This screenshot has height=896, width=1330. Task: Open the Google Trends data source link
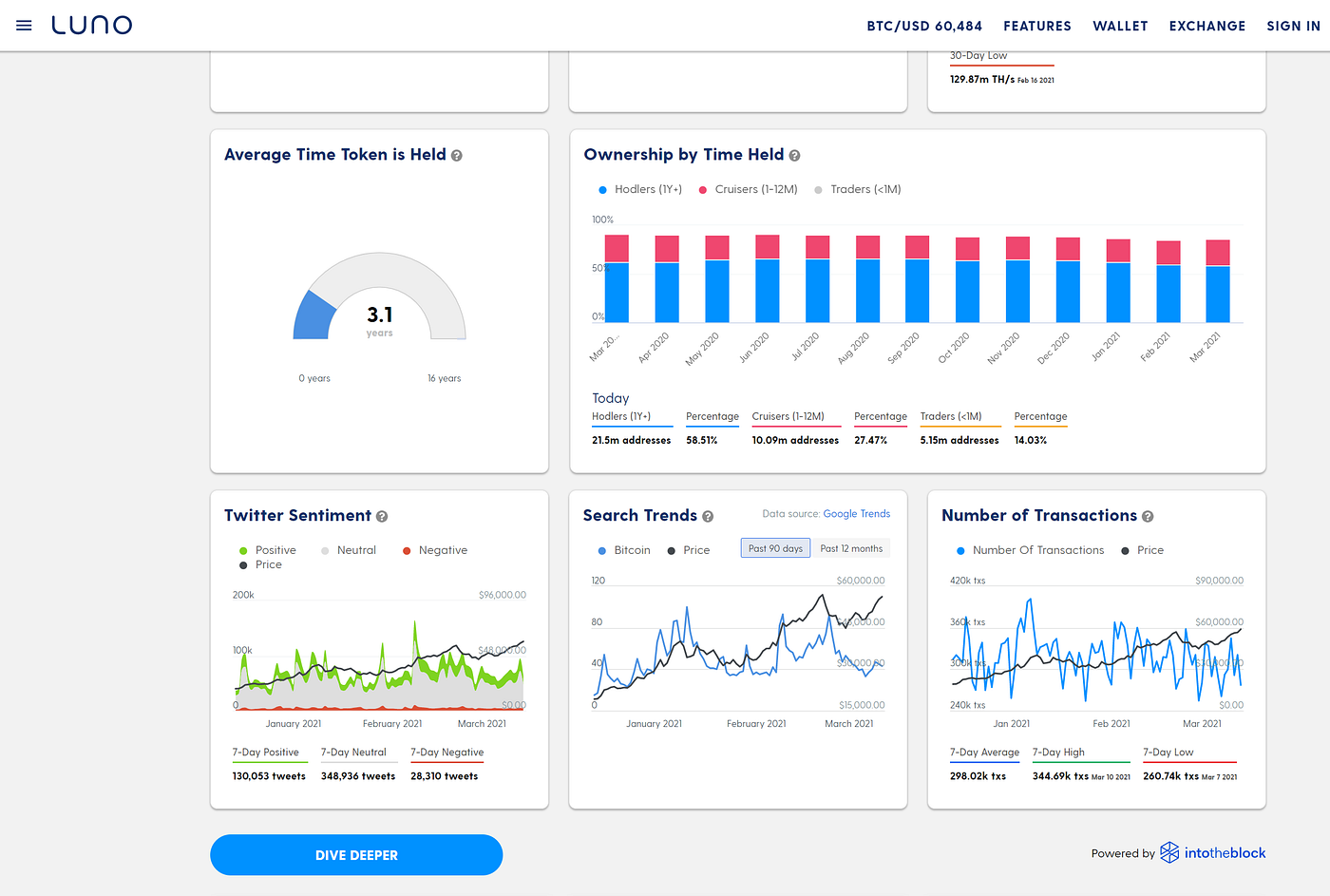tap(857, 513)
